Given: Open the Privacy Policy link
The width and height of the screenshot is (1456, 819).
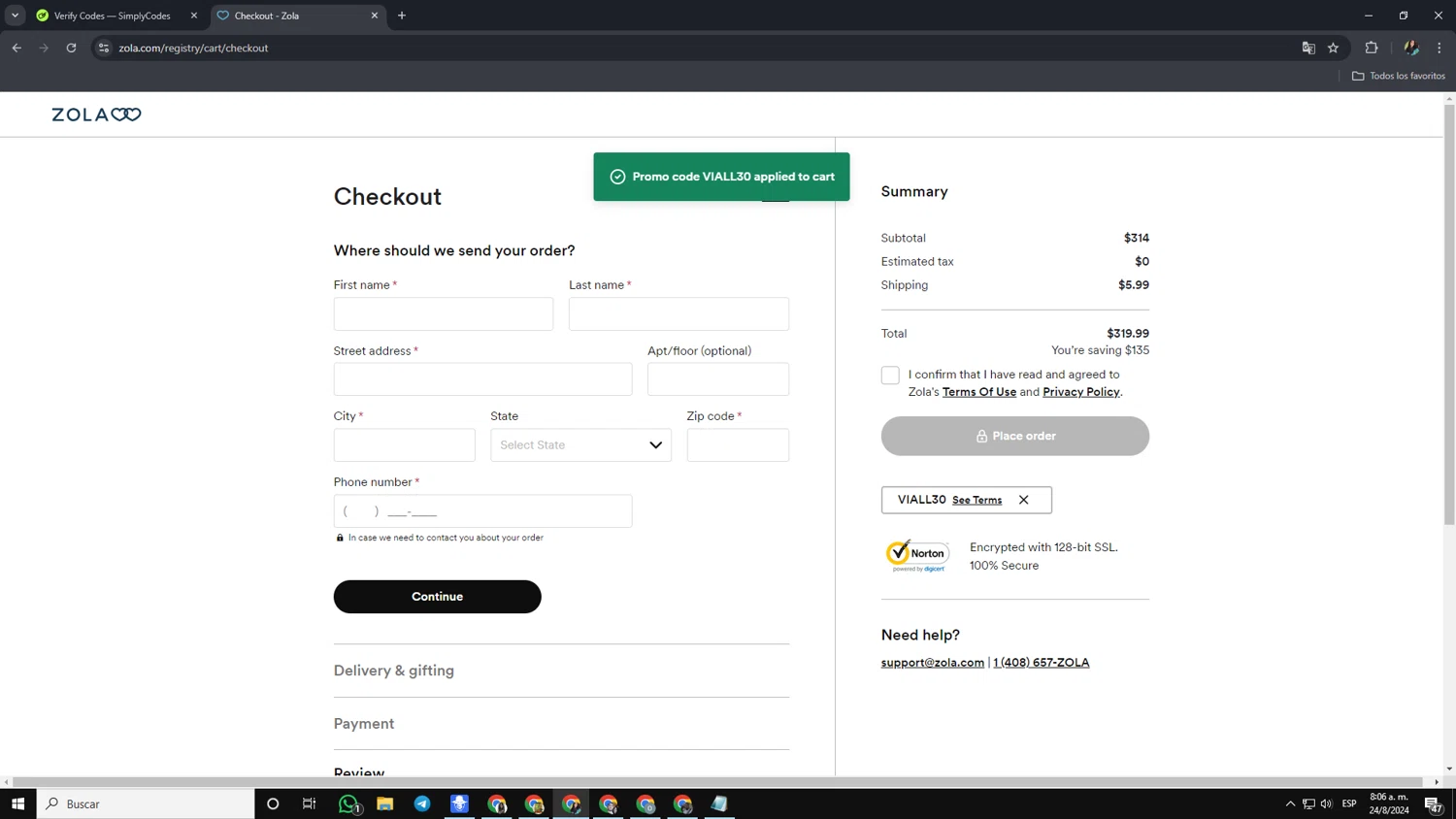Looking at the screenshot, I should click(x=1081, y=392).
